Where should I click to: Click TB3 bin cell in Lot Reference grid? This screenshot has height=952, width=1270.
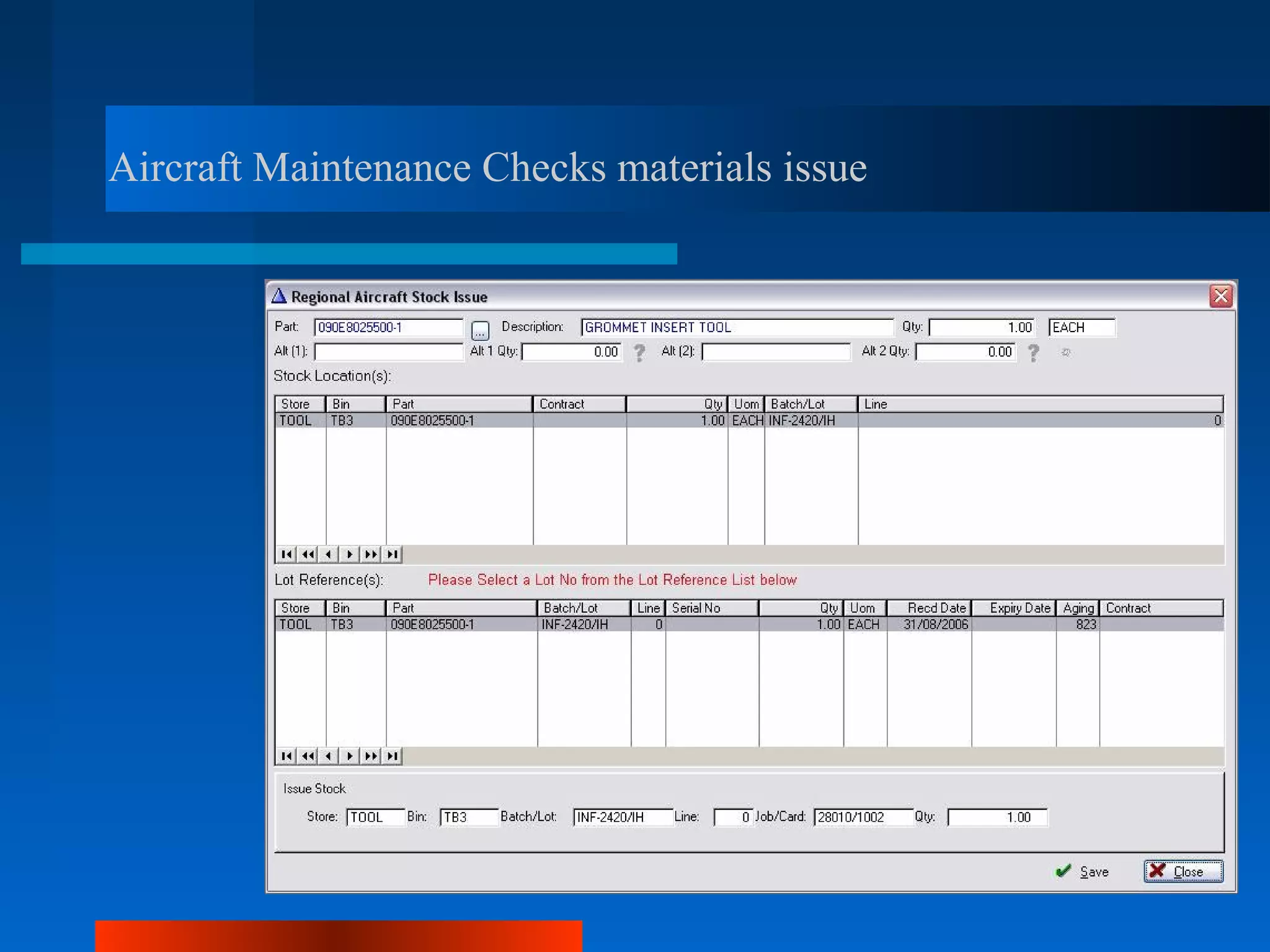342,624
